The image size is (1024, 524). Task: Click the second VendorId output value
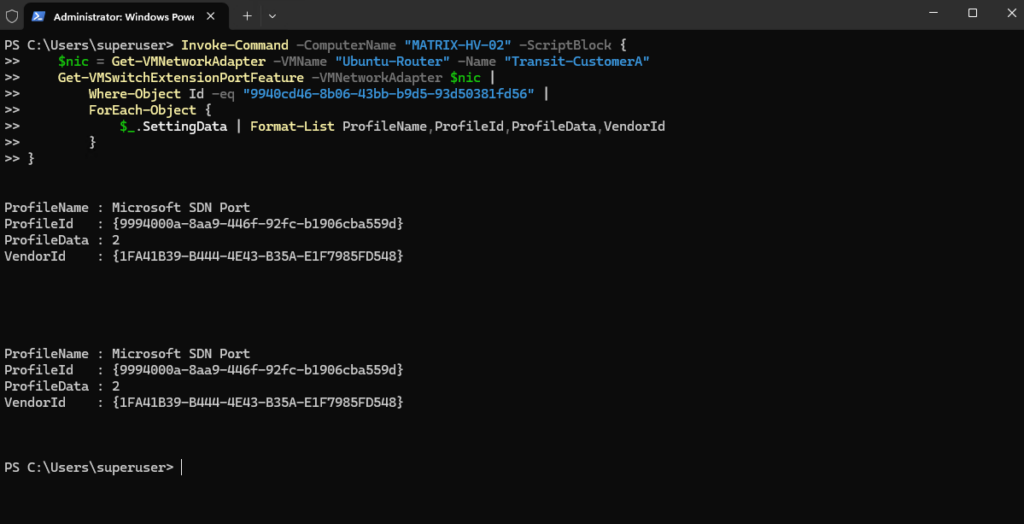tap(258, 402)
